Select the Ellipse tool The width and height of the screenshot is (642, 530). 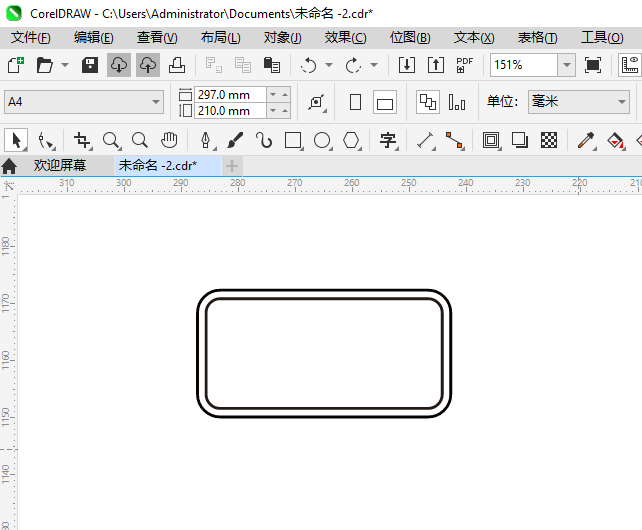click(x=322, y=140)
